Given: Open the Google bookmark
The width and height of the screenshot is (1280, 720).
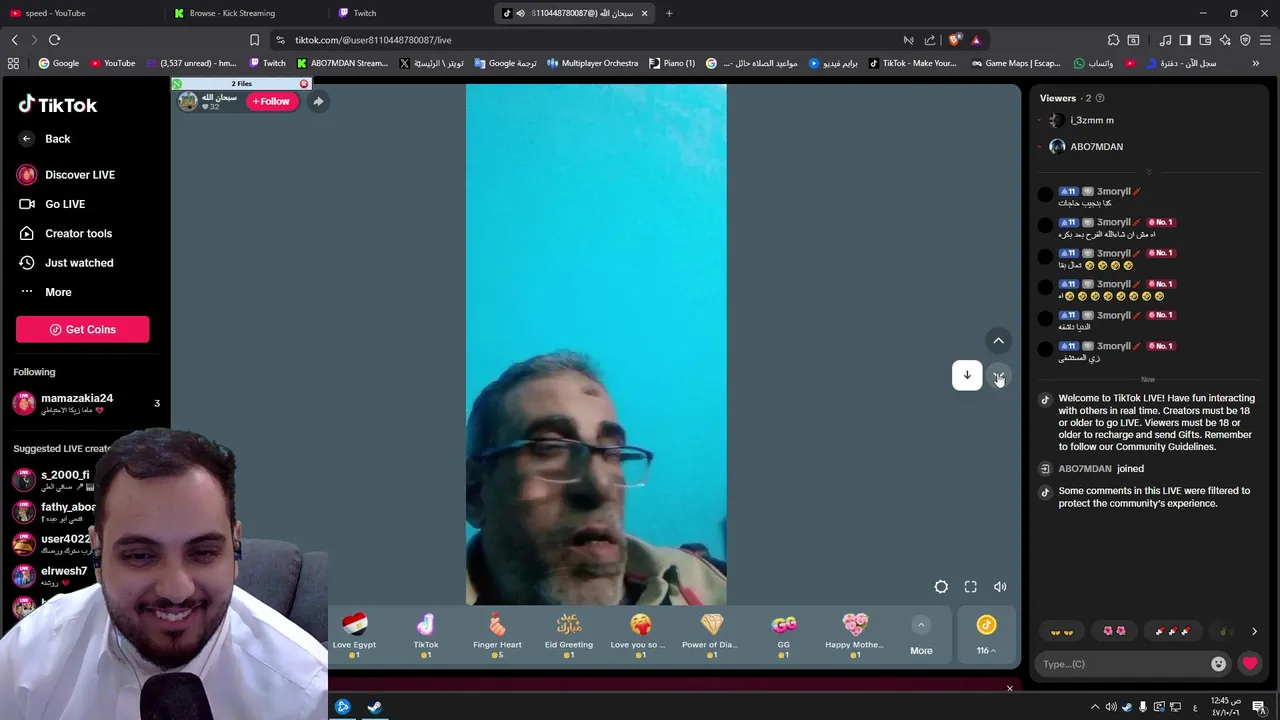Looking at the screenshot, I should pyautogui.click(x=59, y=63).
